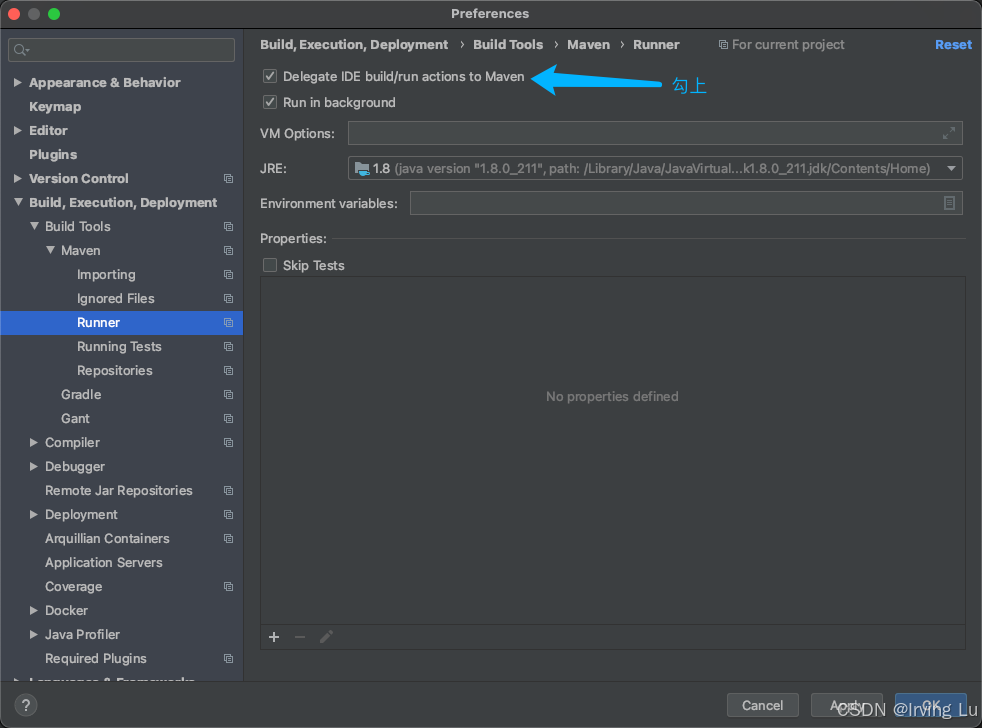Uncheck Run in background
Viewport: 982px width, 728px height.
pyautogui.click(x=270, y=102)
